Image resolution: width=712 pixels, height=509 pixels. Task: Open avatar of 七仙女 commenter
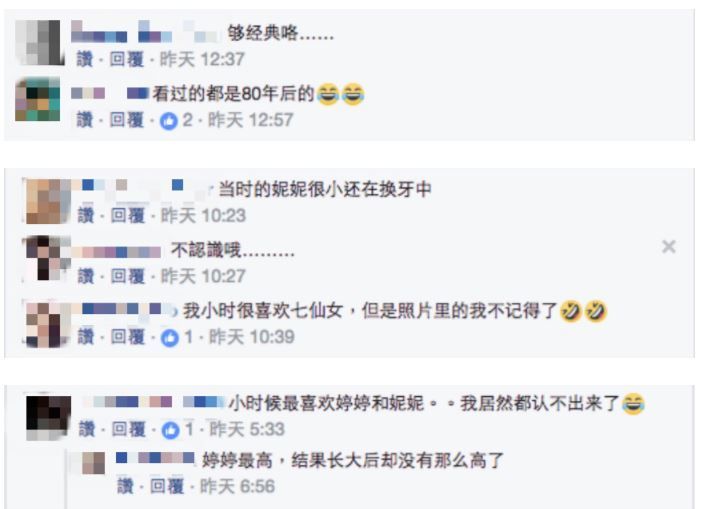click(48, 325)
